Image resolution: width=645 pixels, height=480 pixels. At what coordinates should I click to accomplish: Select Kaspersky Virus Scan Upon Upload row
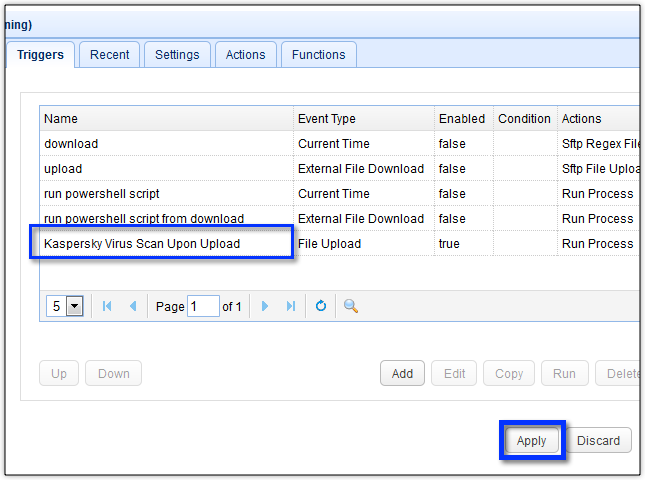pyautogui.click(x=142, y=243)
